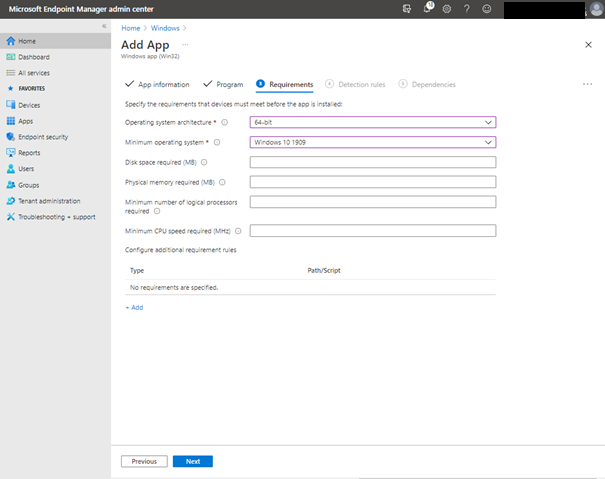605x479 pixels.
Task: Click the Tenant administration icon
Action: 11,201
